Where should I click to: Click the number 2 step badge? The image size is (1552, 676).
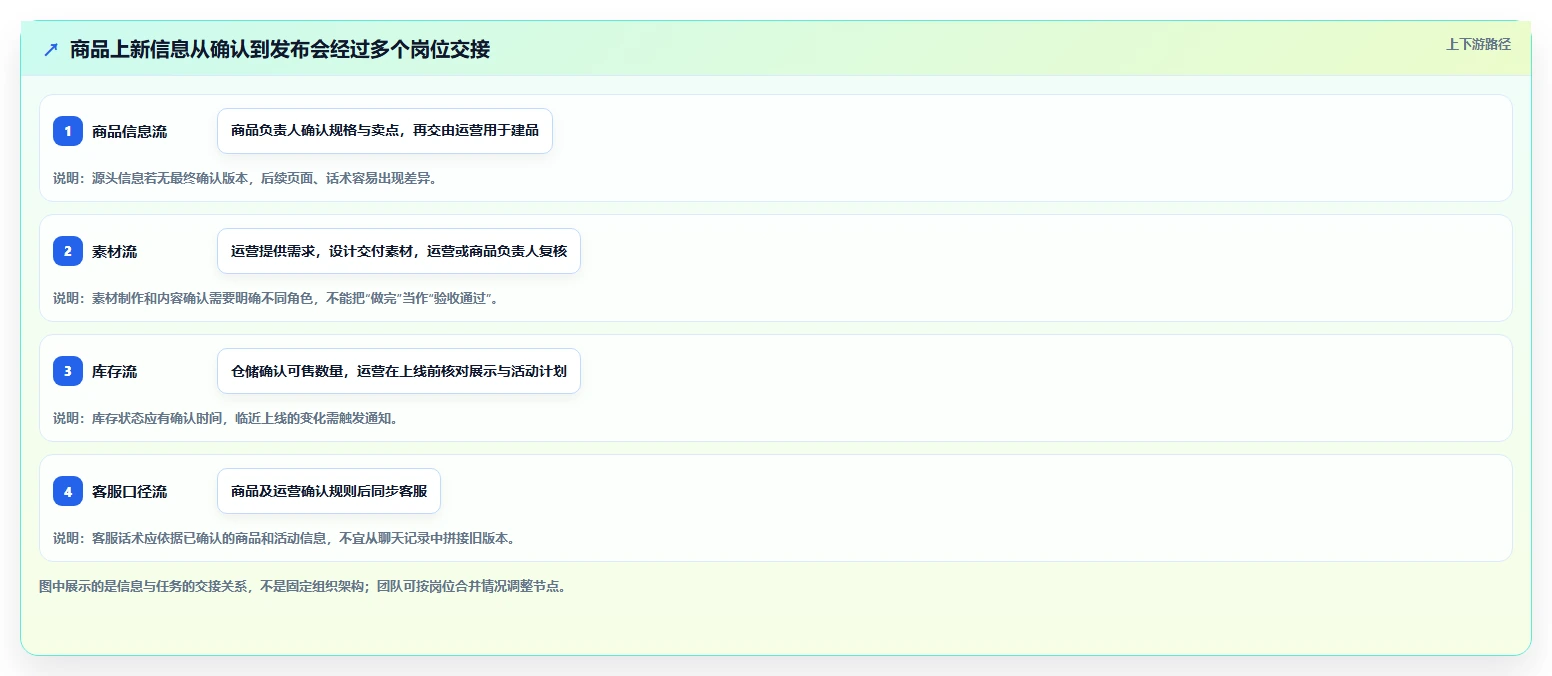click(x=68, y=251)
